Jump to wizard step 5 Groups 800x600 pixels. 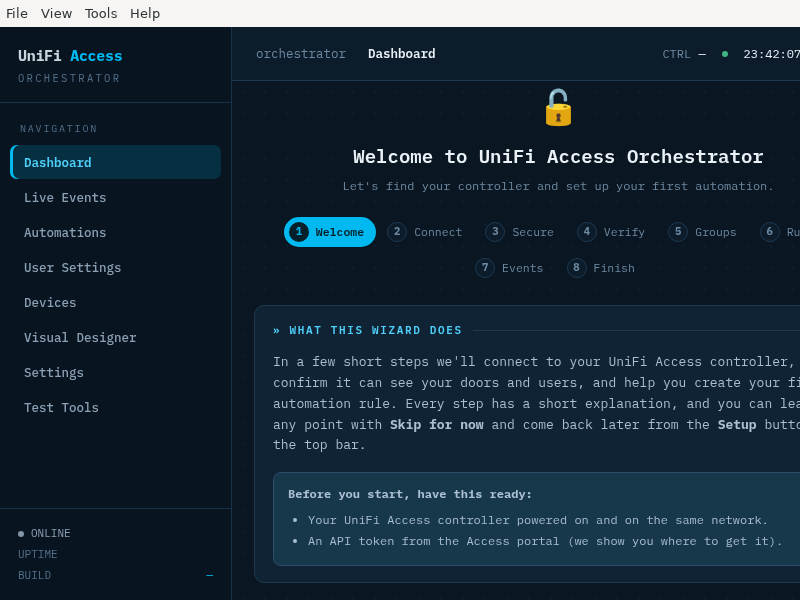pyautogui.click(x=703, y=232)
